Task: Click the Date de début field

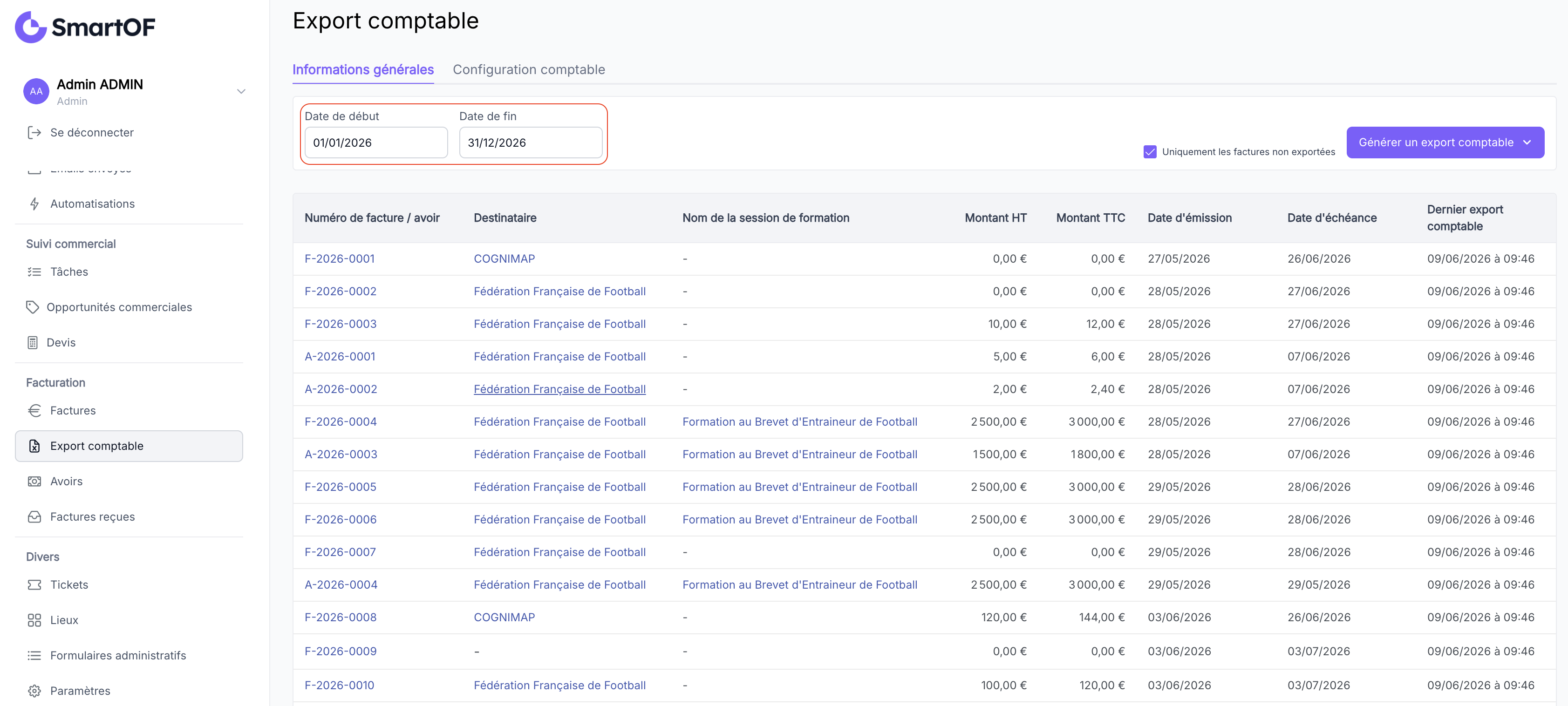Action: [x=376, y=143]
